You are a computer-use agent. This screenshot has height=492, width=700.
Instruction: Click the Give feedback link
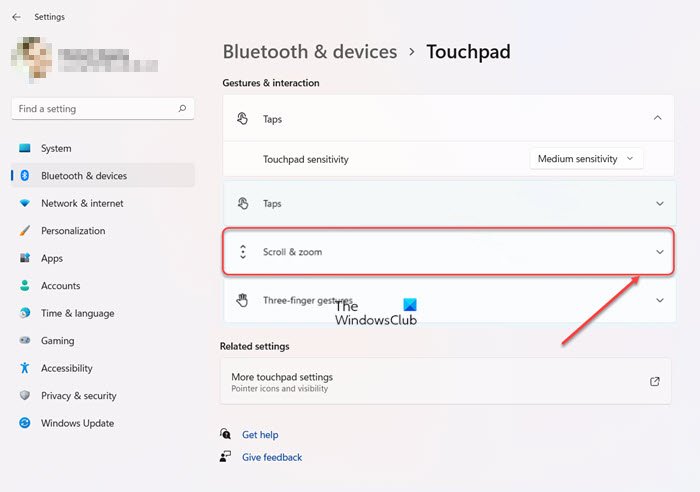point(271,457)
